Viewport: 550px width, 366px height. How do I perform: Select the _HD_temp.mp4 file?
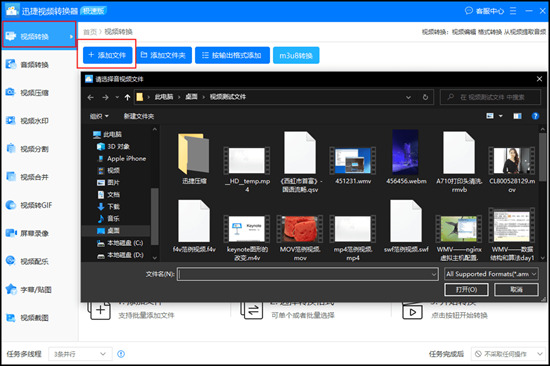247,169
